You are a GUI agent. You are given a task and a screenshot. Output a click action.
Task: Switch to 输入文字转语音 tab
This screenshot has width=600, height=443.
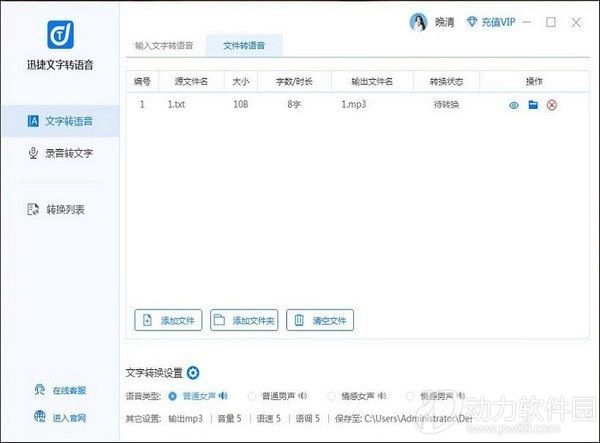165,45
